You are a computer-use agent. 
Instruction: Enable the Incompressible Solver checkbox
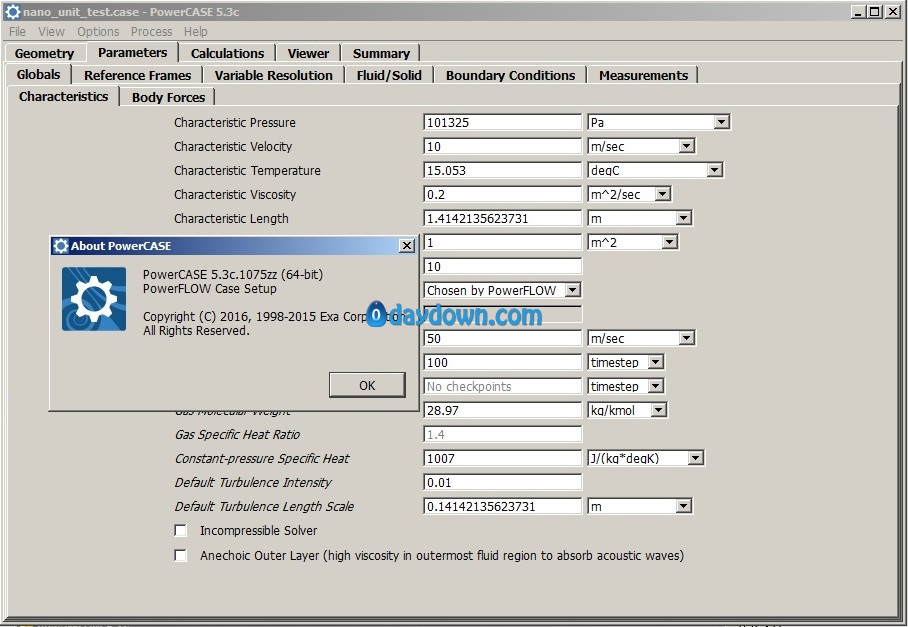click(181, 530)
